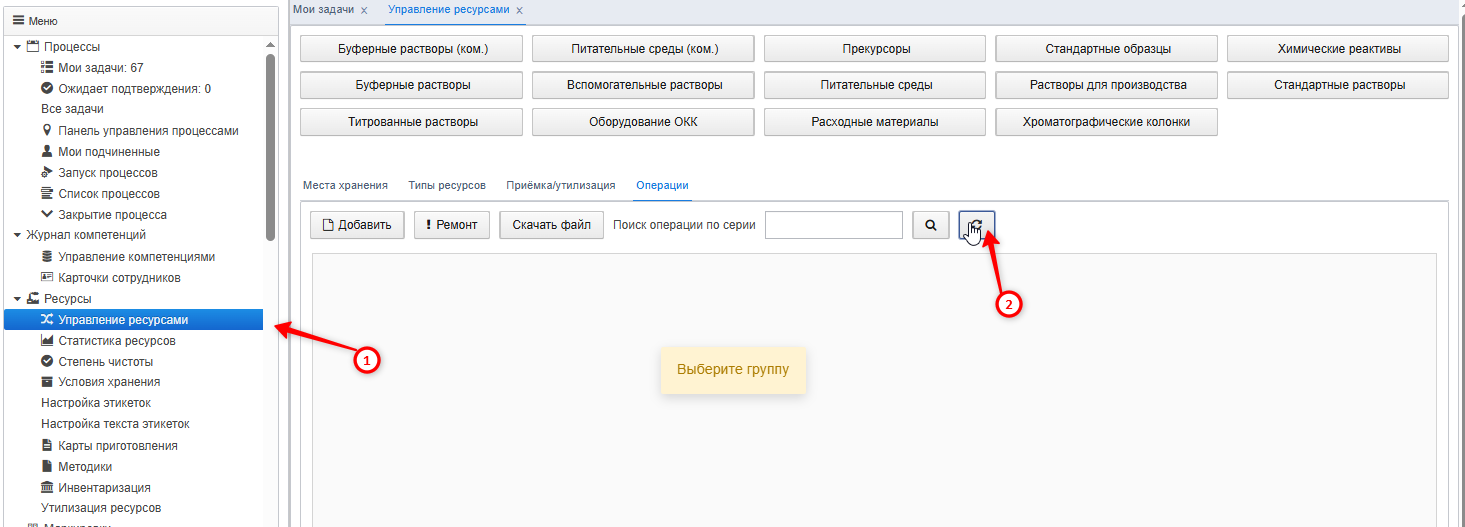Open the Оборудование ОКК group

644,122
